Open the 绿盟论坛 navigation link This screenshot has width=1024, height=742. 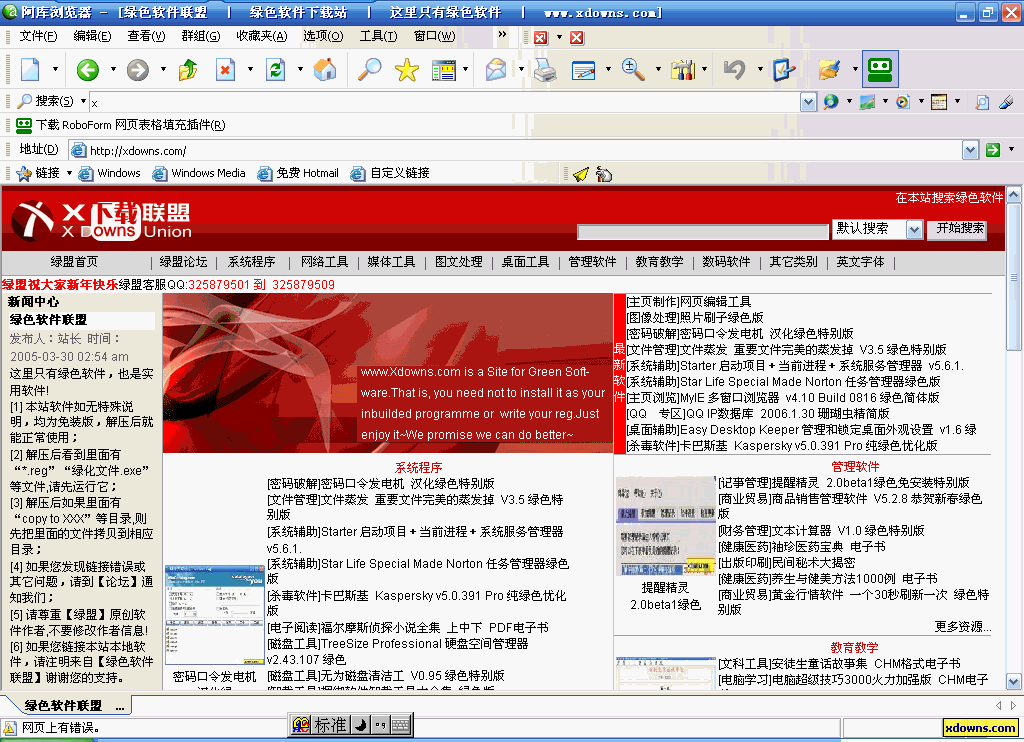pos(184,262)
